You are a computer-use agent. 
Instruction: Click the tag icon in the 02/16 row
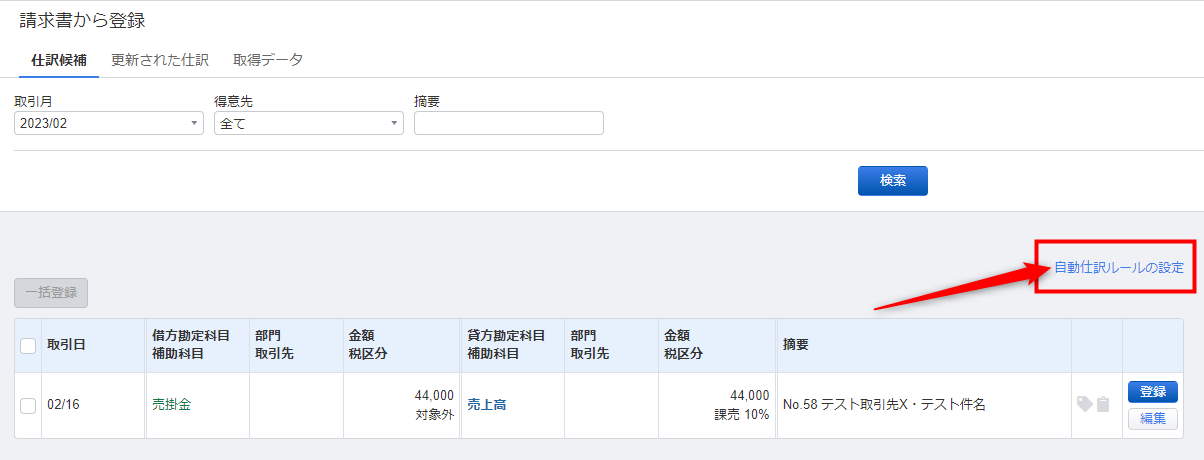click(x=1084, y=404)
